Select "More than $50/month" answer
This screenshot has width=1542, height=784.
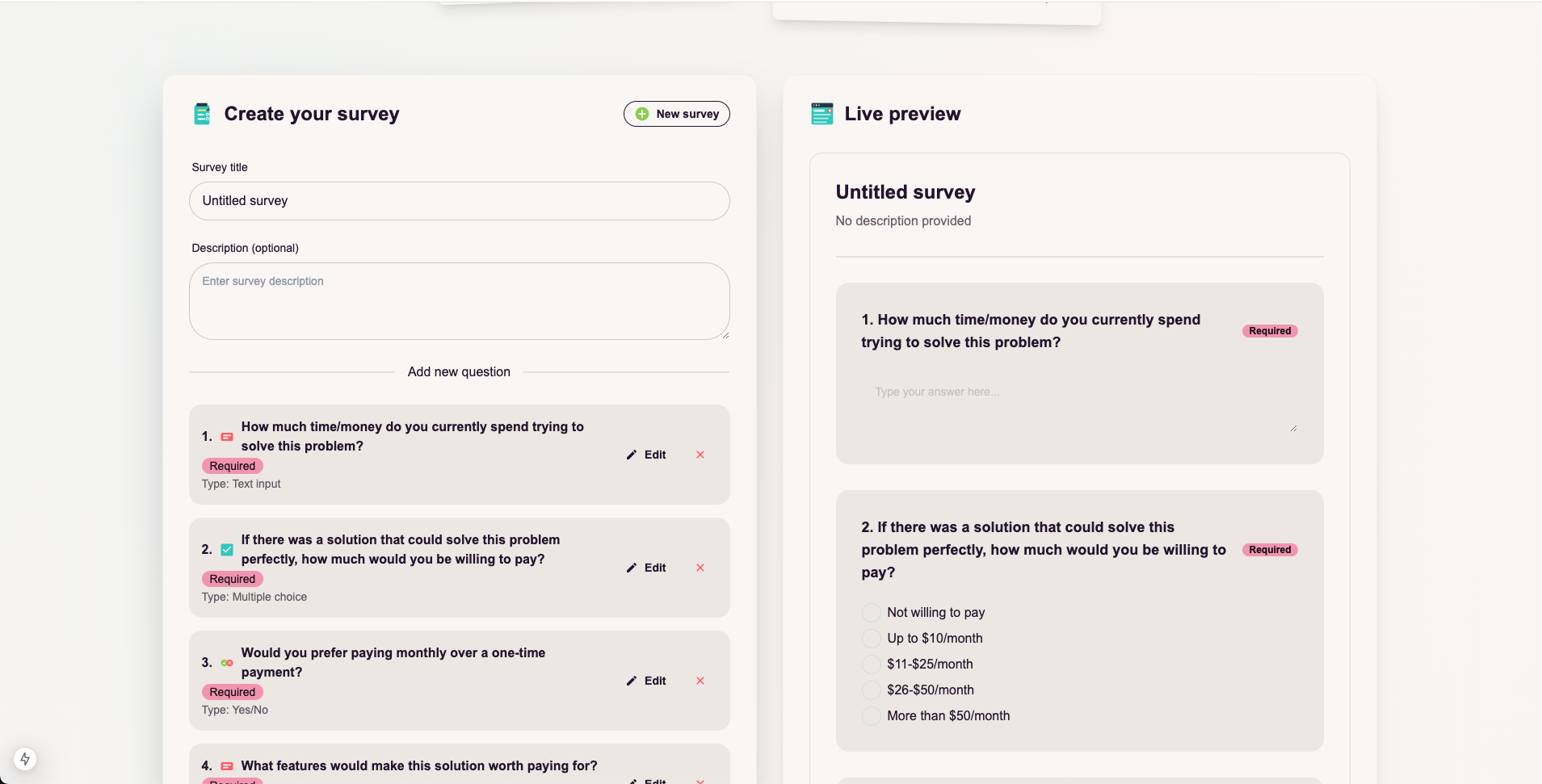point(872,716)
